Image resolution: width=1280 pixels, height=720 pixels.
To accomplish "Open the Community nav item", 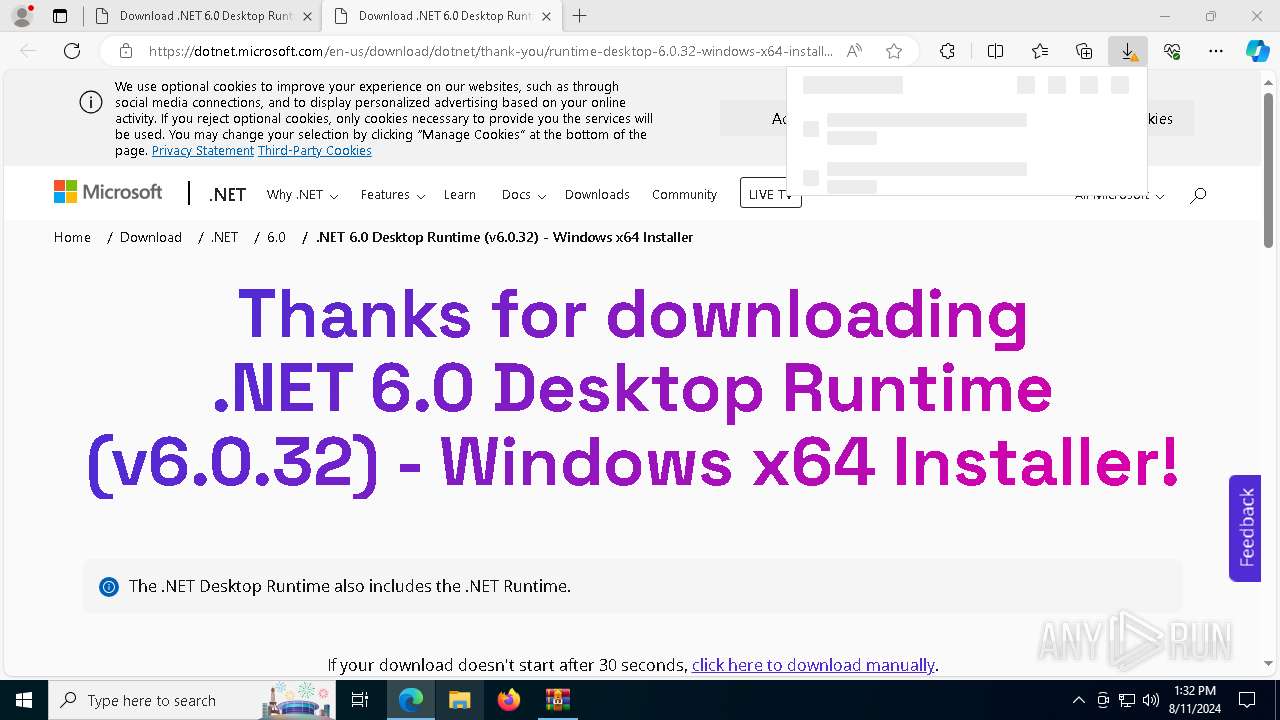I will click(684, 195).
